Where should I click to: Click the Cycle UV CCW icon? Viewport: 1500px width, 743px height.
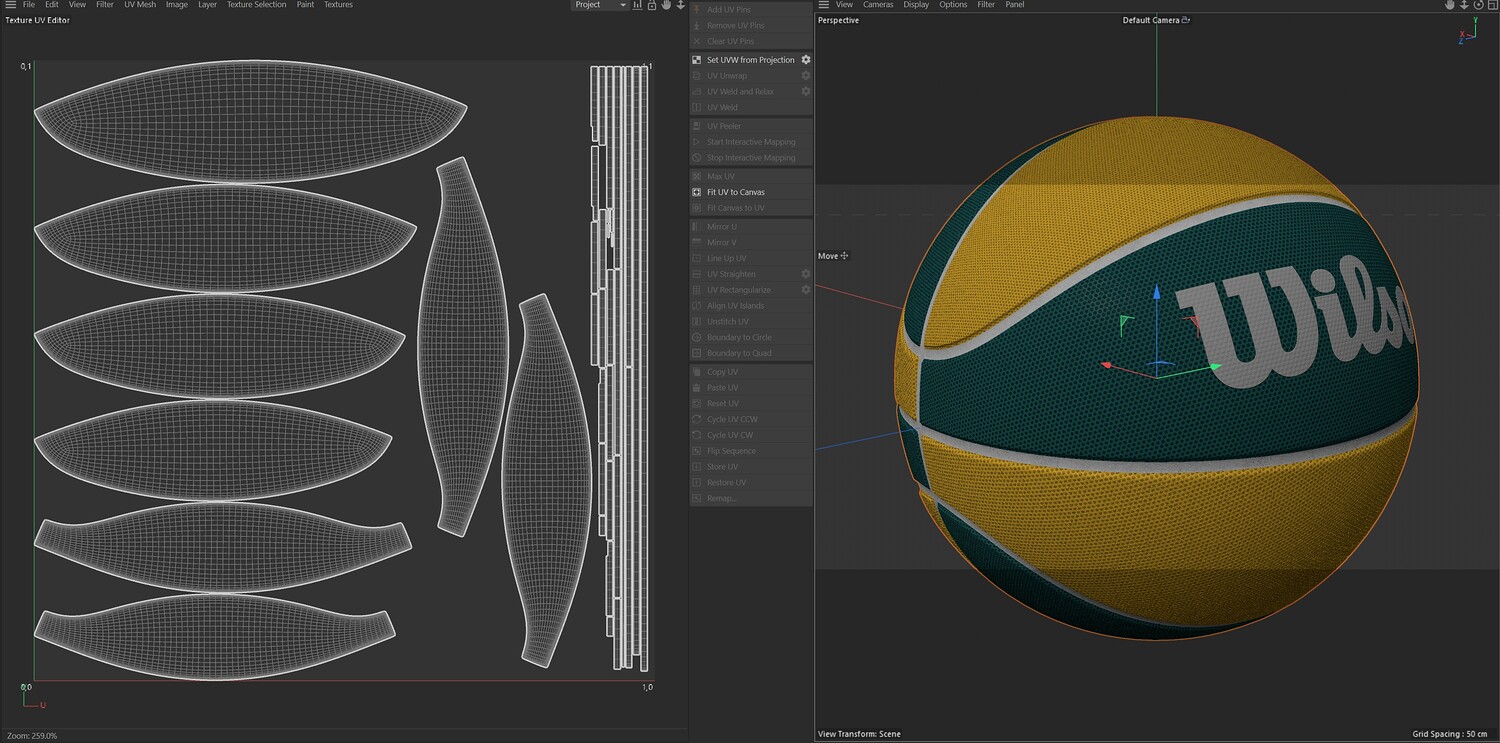tap(697, 419)
